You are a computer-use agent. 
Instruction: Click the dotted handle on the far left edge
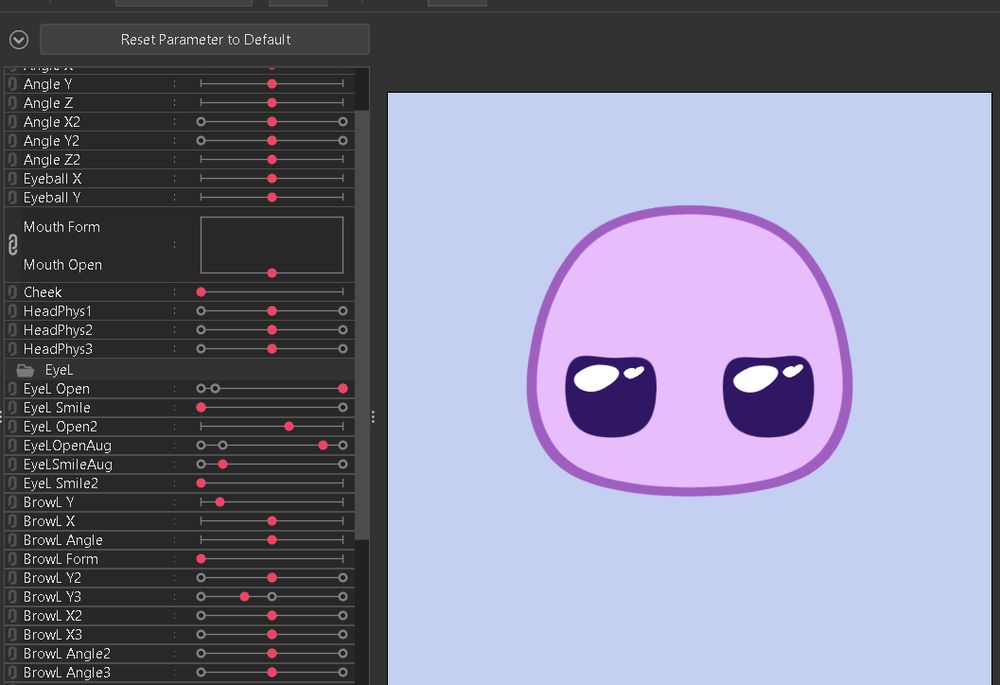click(3, 414)
